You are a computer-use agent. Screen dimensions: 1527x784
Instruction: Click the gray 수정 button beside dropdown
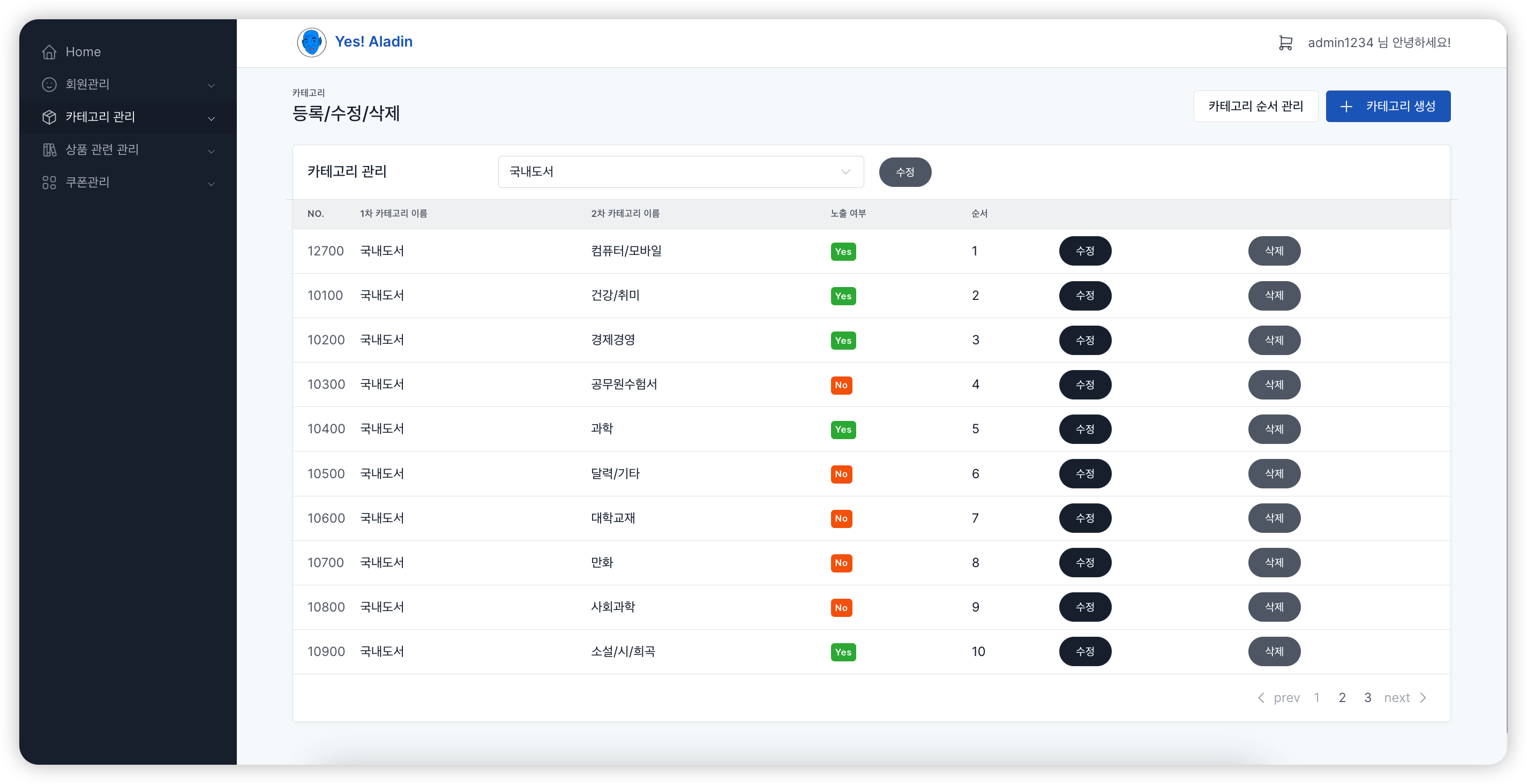point(904,172)
